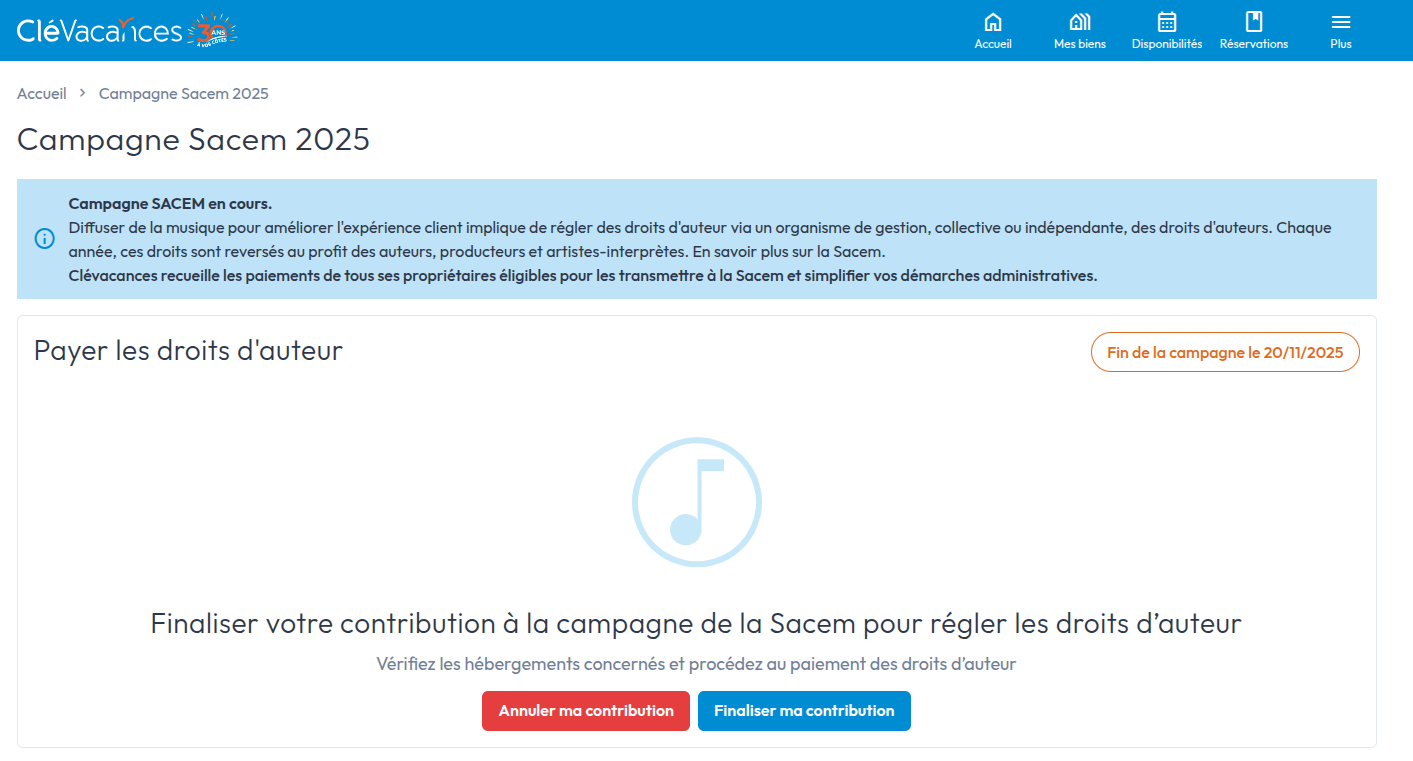Click the Payer les droits d'auteur heading
The width and height of the screenshot is (1413, 761).
[x=188, y=350]
